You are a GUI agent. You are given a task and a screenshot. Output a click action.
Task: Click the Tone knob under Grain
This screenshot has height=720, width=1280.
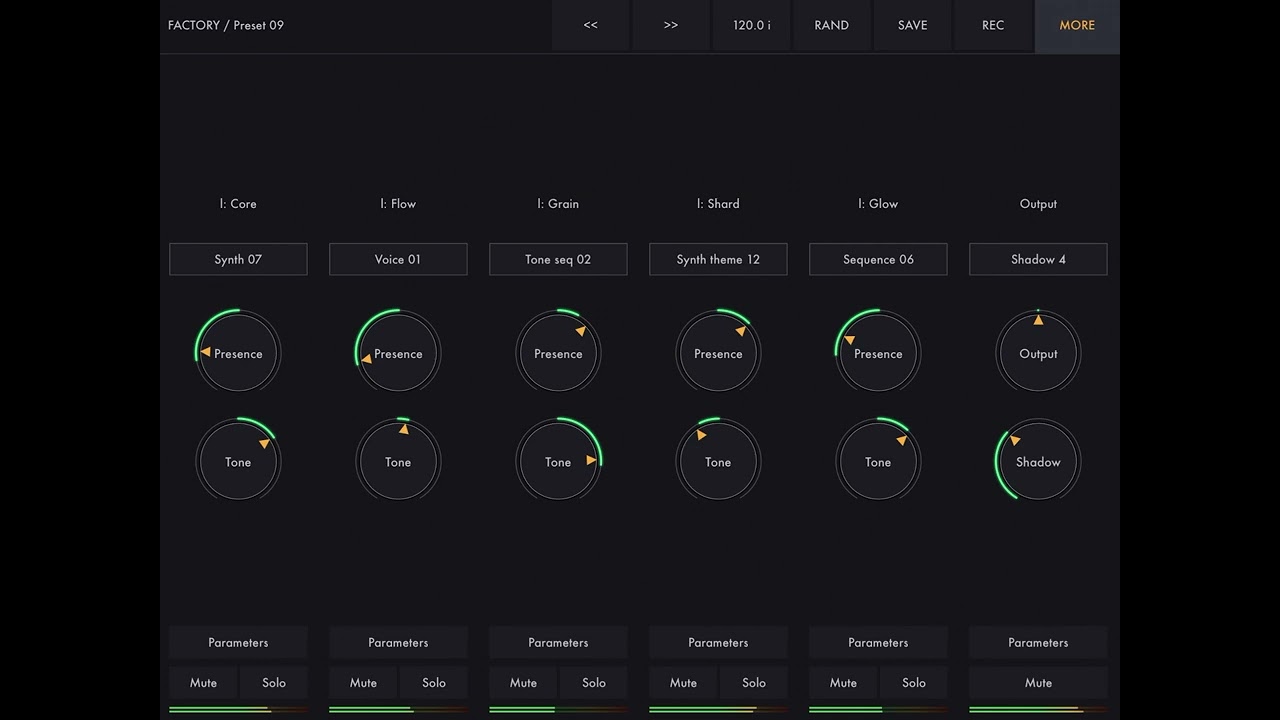tap(558, 461)
